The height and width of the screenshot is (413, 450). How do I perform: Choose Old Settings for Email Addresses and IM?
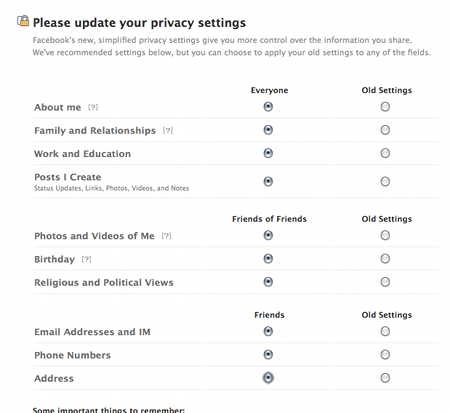[x=385, y=331]
